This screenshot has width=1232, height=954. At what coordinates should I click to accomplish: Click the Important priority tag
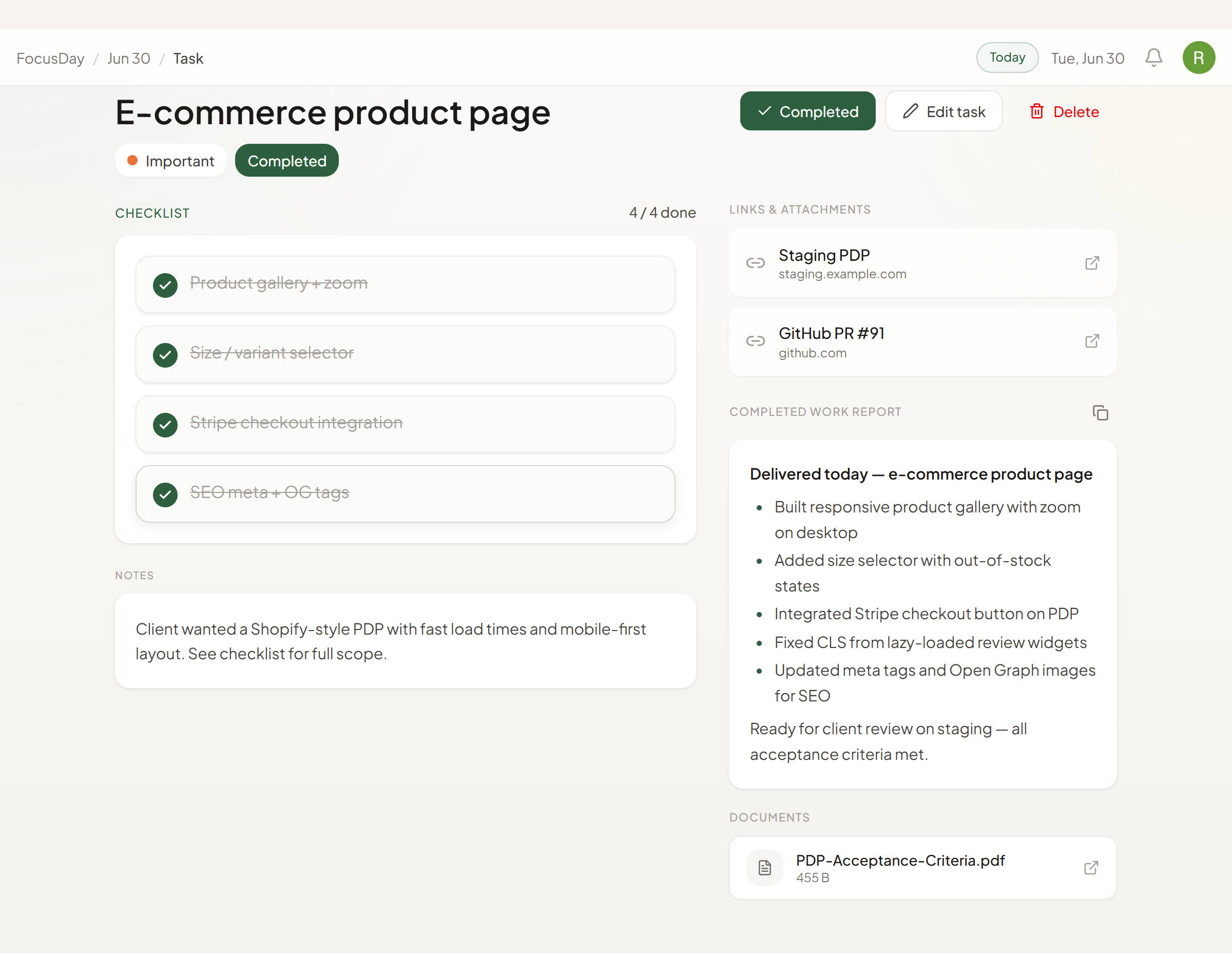[171, 161]
